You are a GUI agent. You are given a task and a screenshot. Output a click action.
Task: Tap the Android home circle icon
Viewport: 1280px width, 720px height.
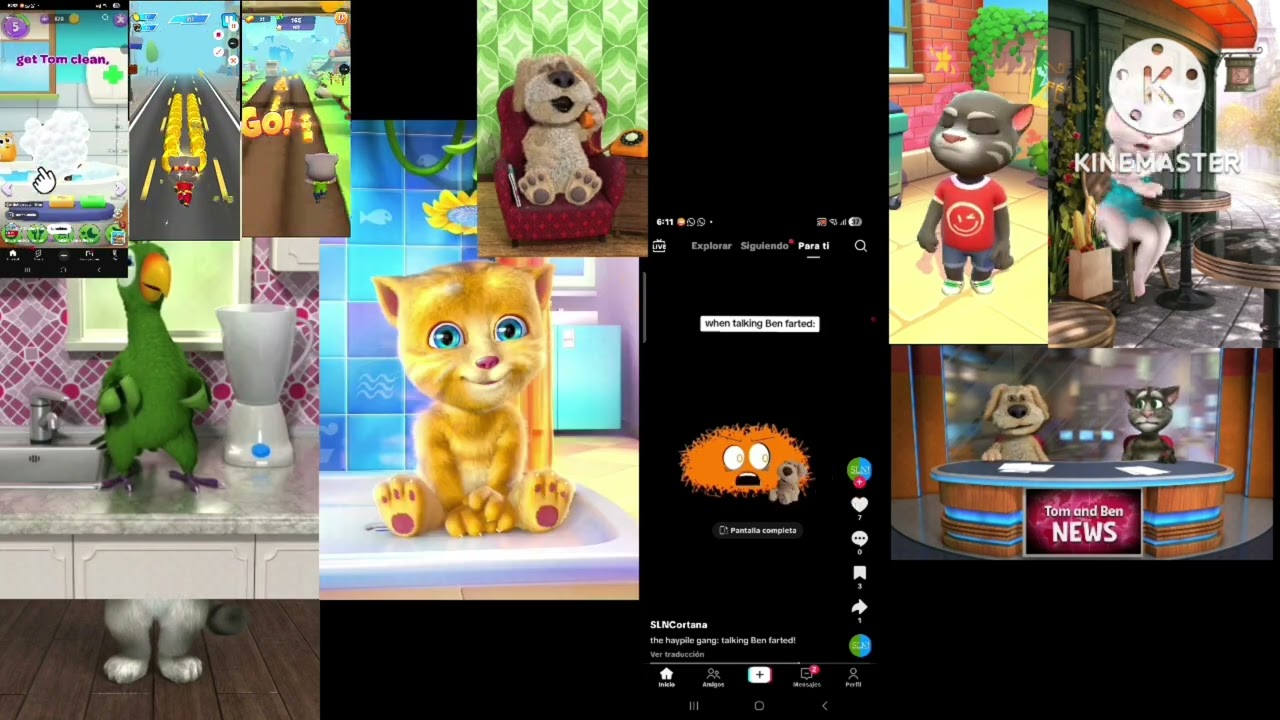click(x=759, y=706)
